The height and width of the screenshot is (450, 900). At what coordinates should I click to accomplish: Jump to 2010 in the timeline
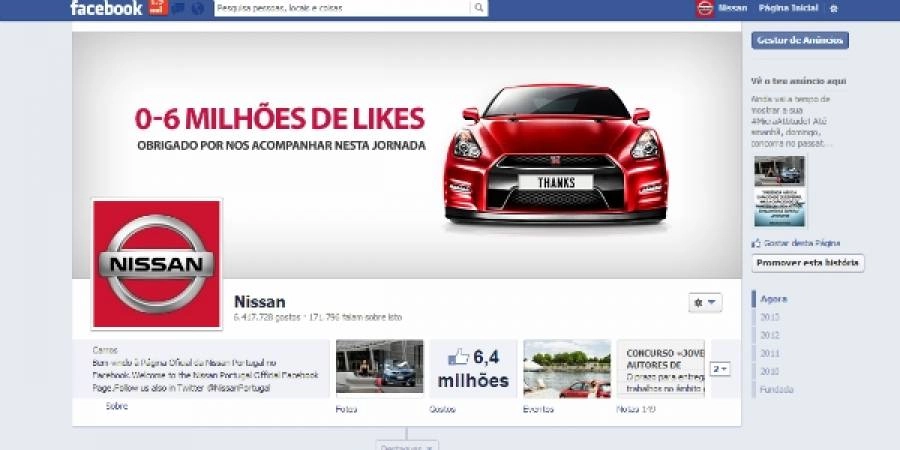tap(770, 371)
